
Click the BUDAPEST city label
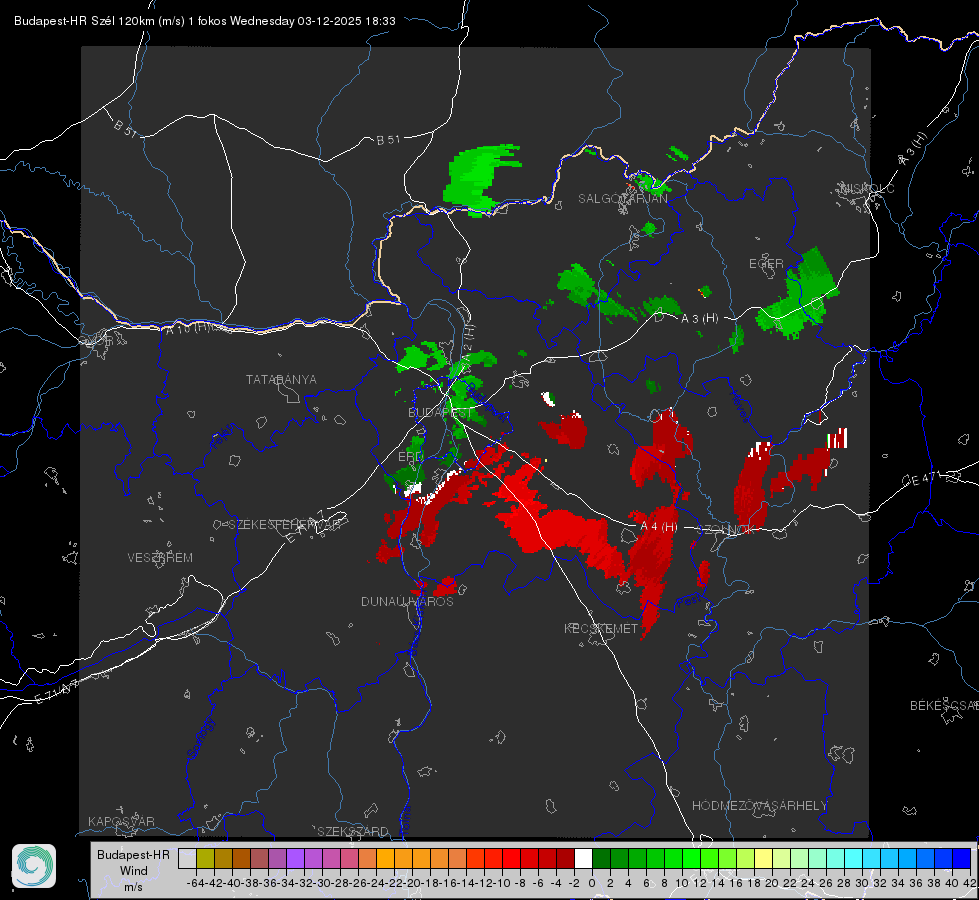440,412
